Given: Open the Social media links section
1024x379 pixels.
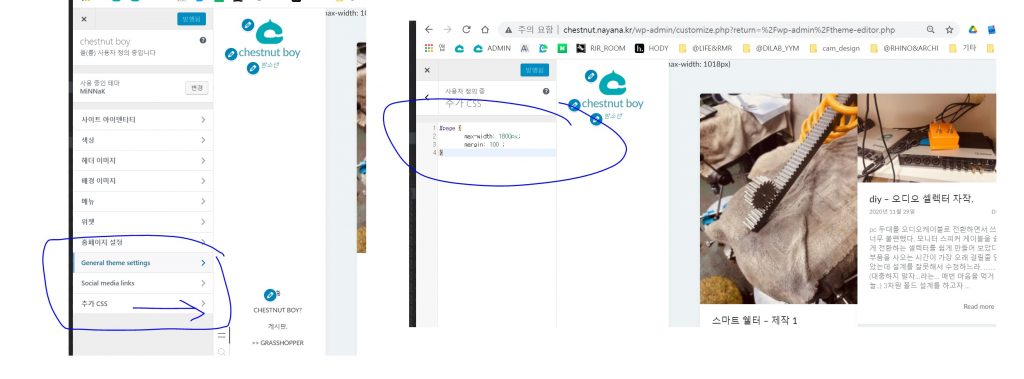Looking at the screenshot, I should (142, 283).
